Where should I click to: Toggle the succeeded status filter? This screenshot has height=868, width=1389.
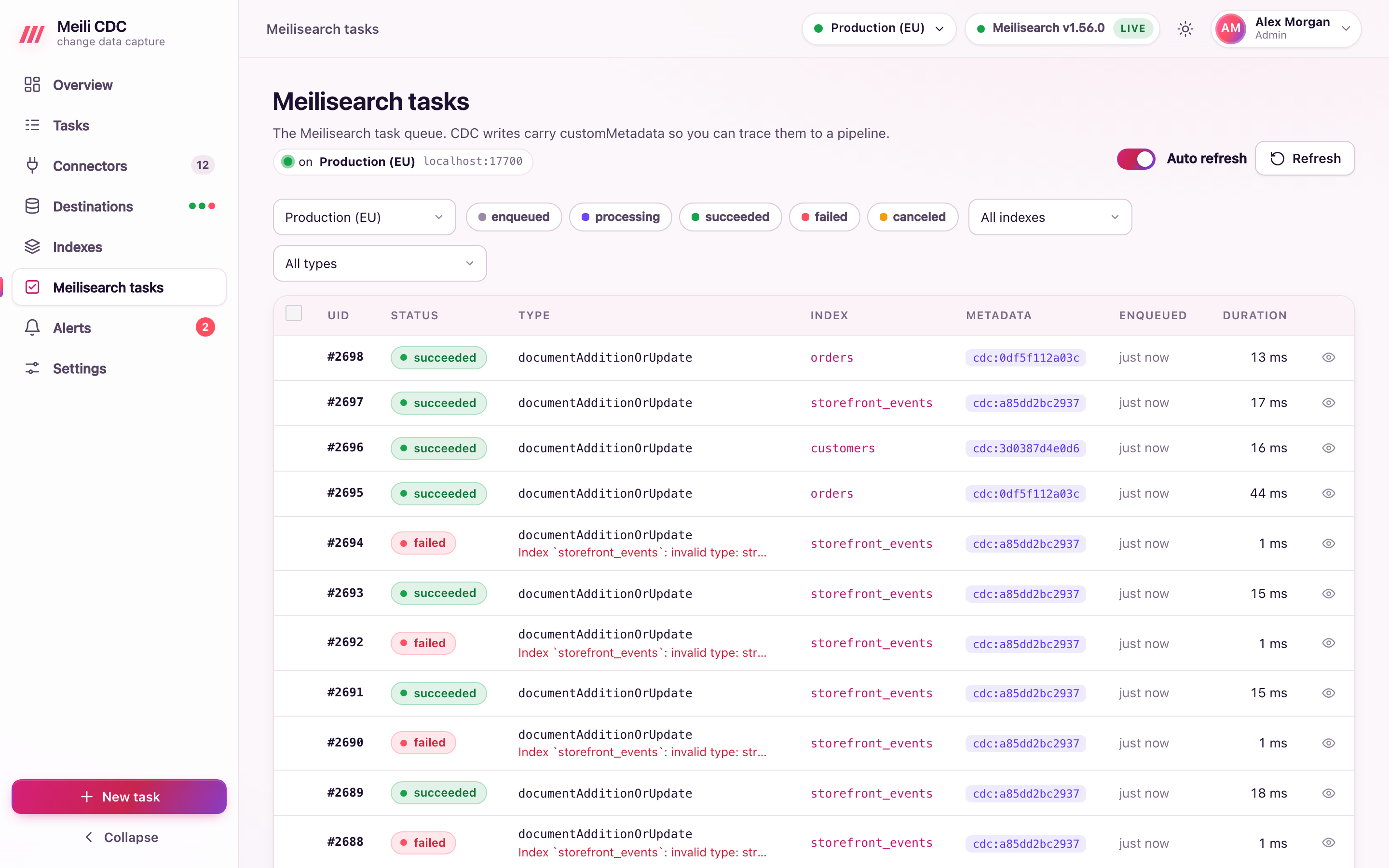click(730, 217)
